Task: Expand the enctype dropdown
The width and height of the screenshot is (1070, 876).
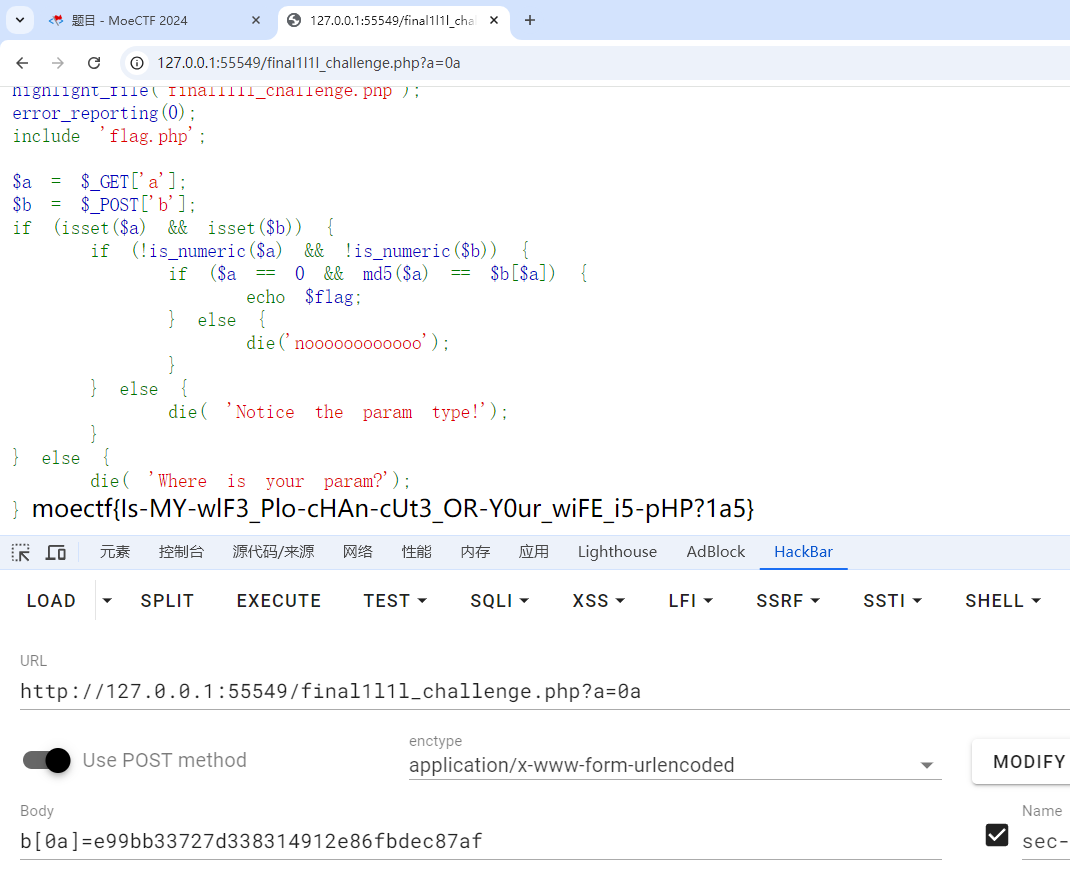Action: [925, 765]
